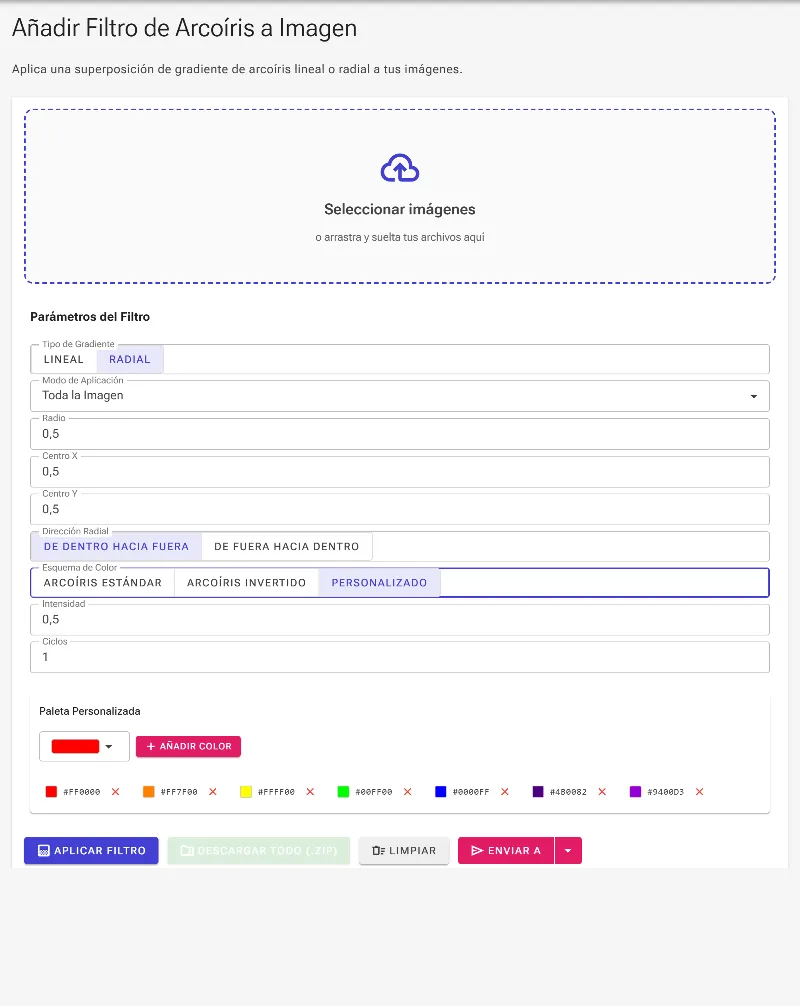
Task: Remove color #FF0000 from palette
Action: pos(115,792)
